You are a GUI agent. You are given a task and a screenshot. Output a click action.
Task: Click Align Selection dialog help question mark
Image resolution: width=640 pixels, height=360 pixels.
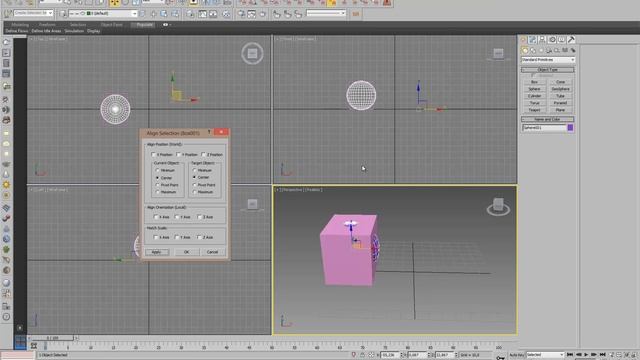point(209,132)
